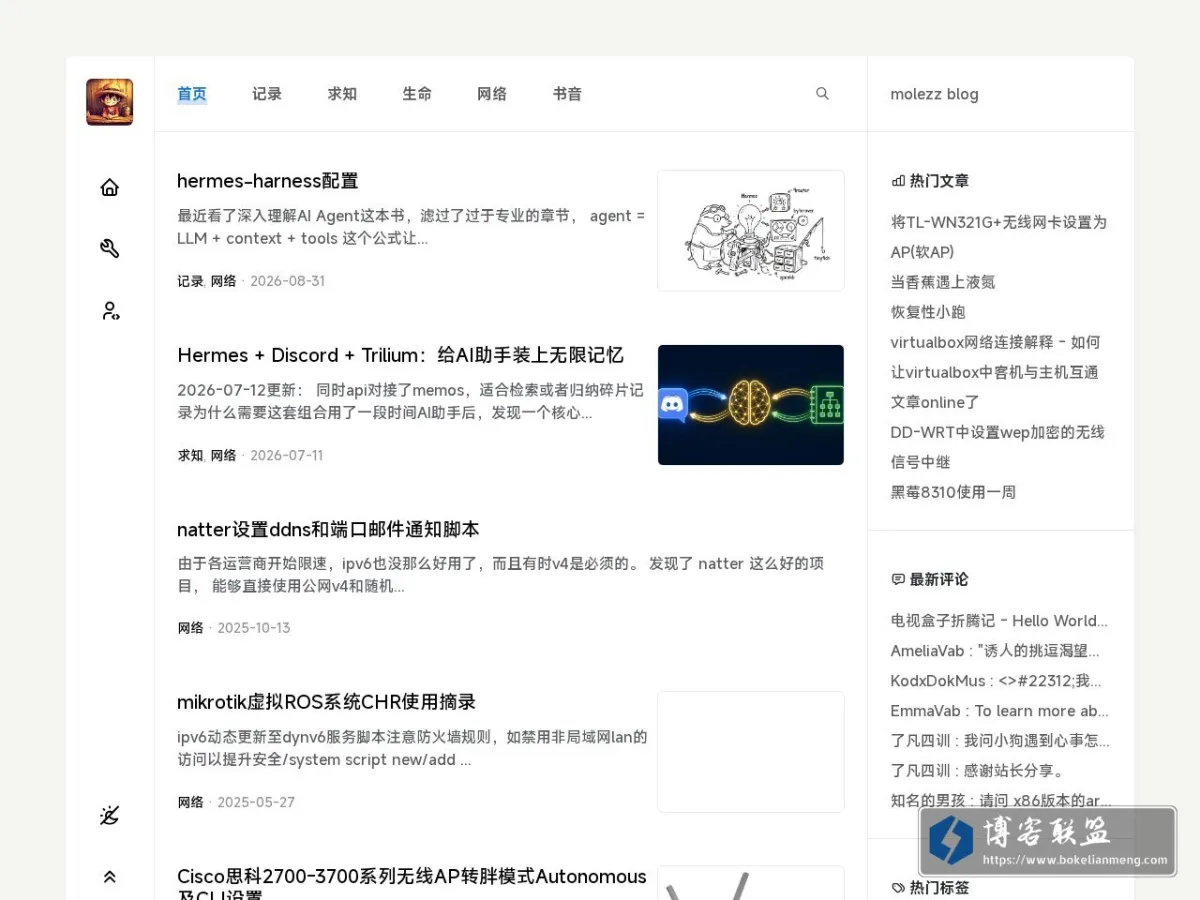Click 网络 category under Hermes Discord post
1200x900 pixels.
point(223,455)
